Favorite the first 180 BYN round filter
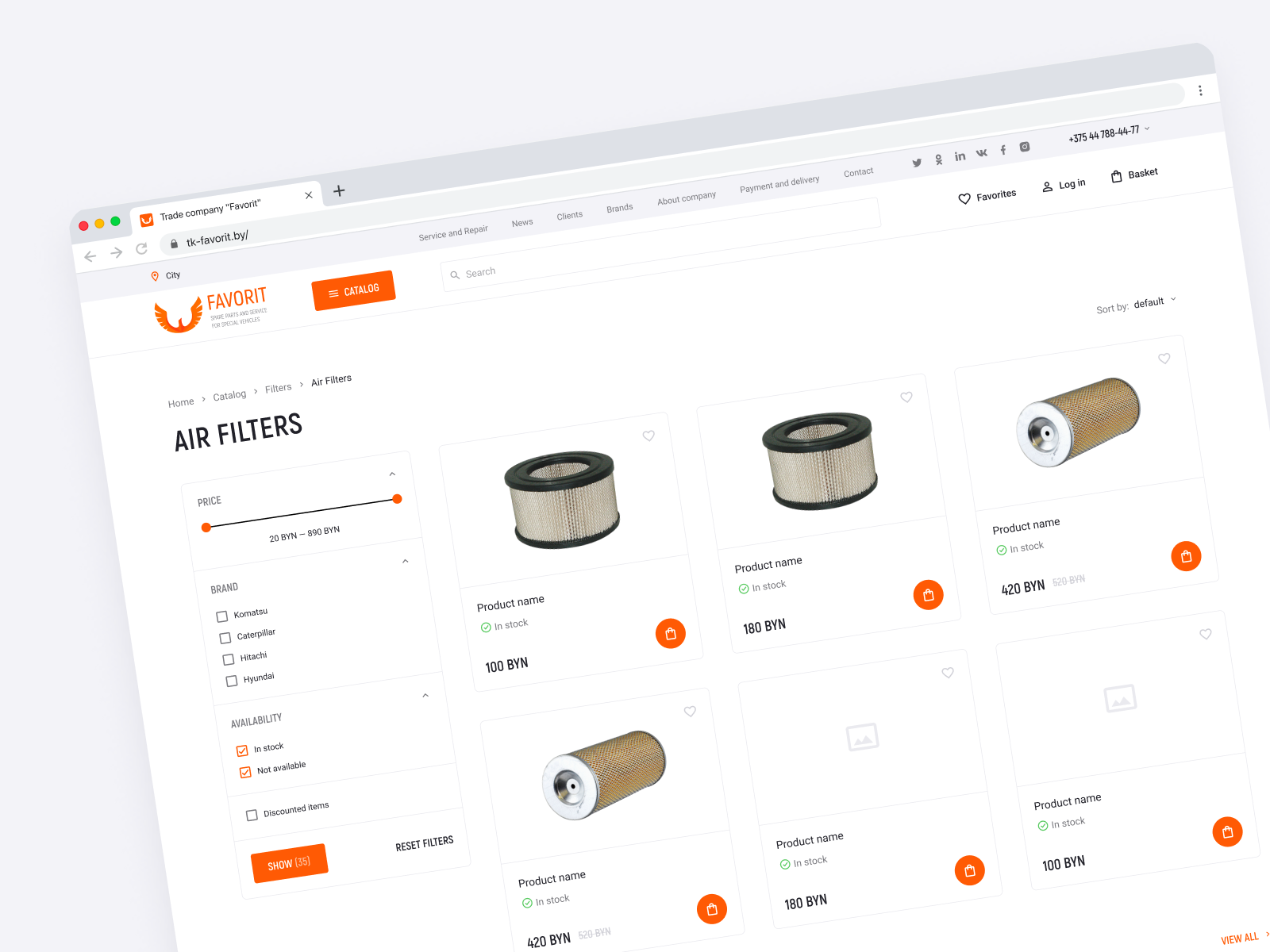The image size is (1270, 952). 906,397
